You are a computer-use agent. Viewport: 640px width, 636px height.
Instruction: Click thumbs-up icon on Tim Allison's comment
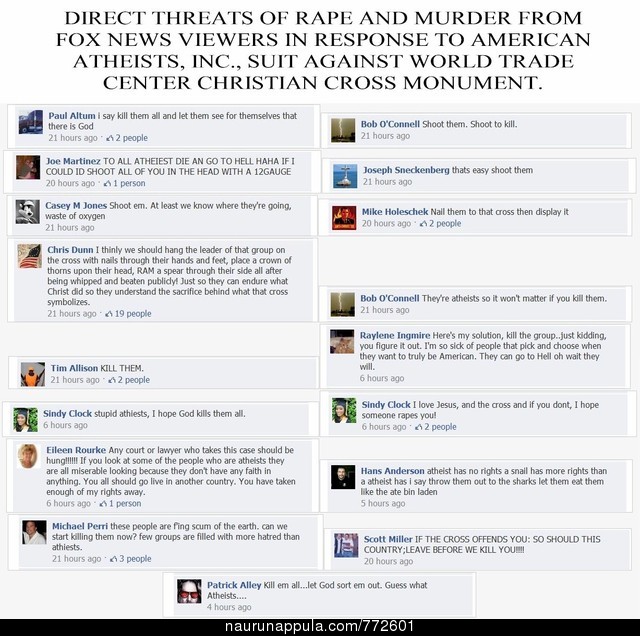(112, 380)
